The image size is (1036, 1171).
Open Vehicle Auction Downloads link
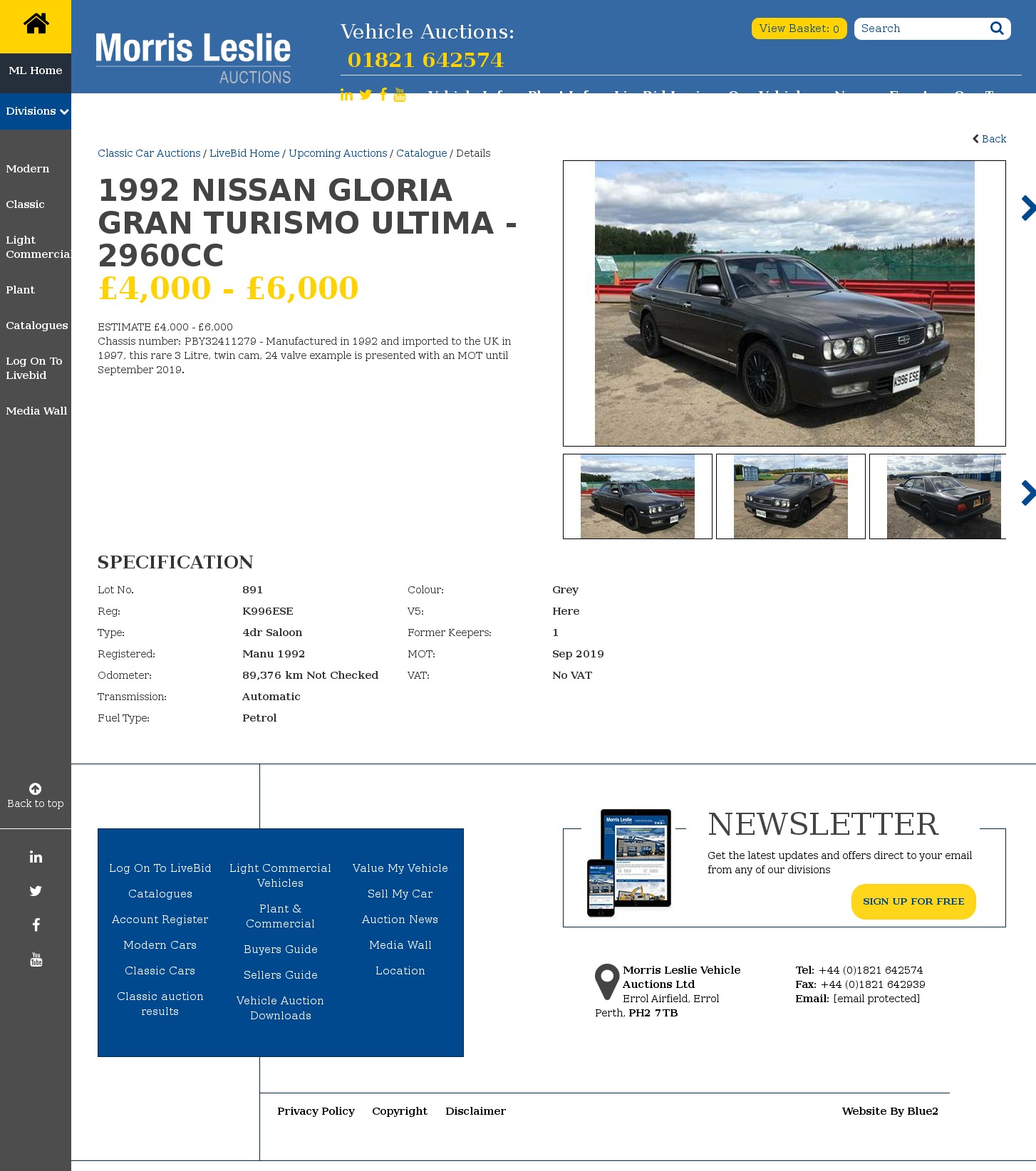pos(281,1008)
